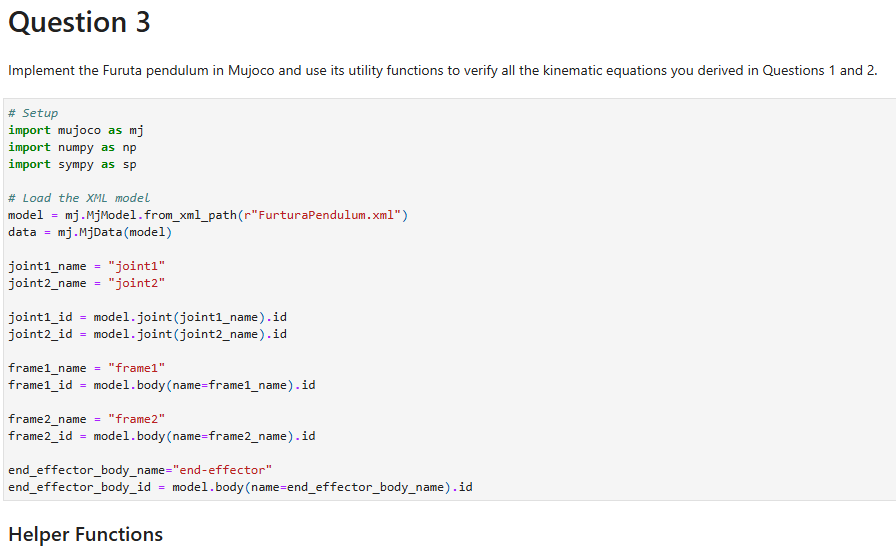896x554 pixels.
Task: Click the 'import numpy as np' line
Action: [x=73, y=147]
